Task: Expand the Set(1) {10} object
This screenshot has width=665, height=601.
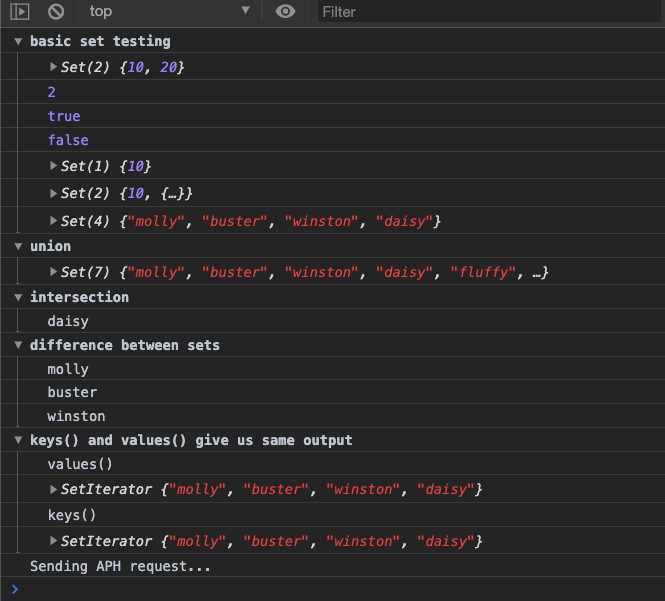Action: coord(53,166)
